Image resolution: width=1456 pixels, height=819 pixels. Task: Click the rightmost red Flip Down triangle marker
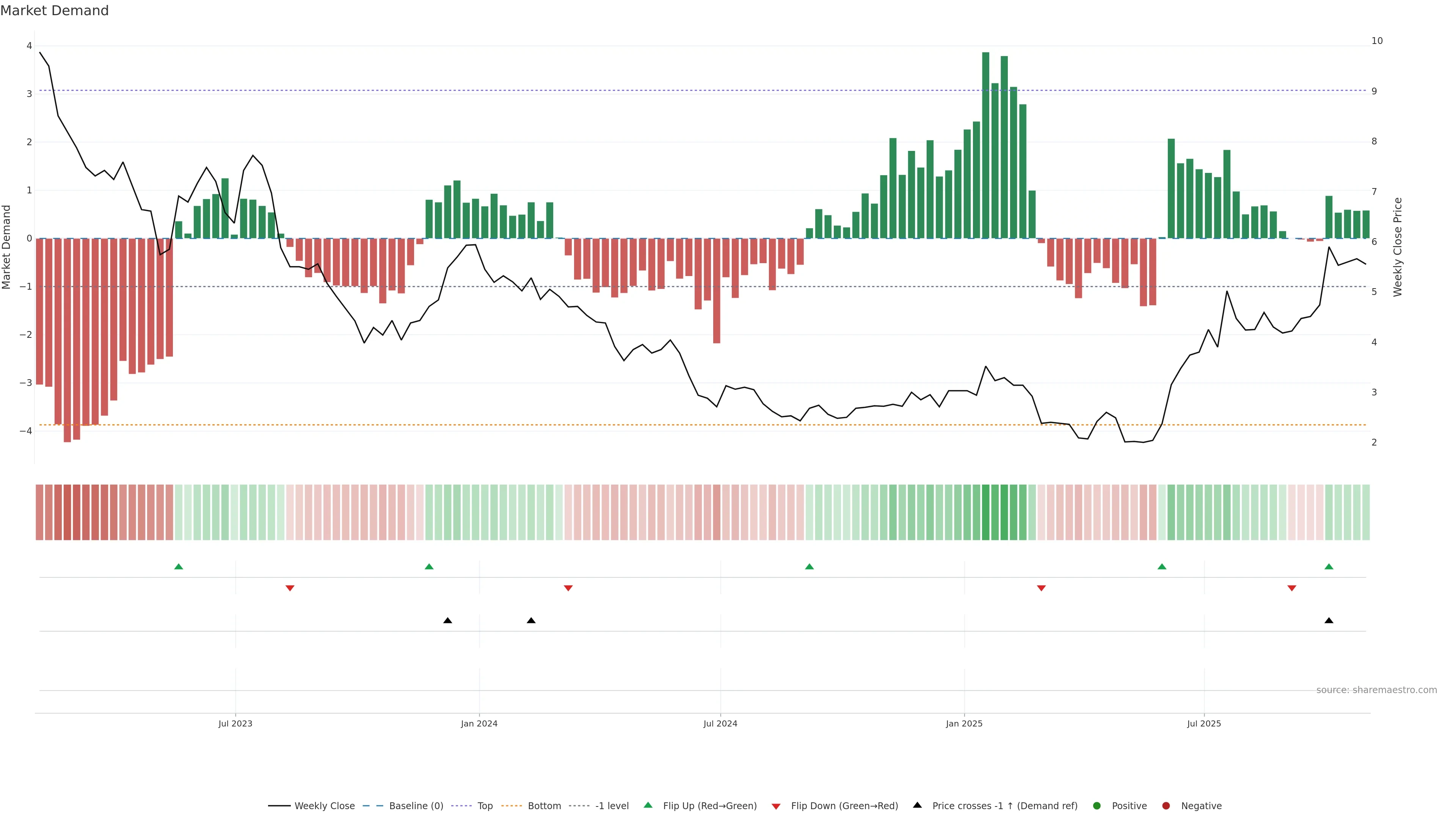point(1291,588)
